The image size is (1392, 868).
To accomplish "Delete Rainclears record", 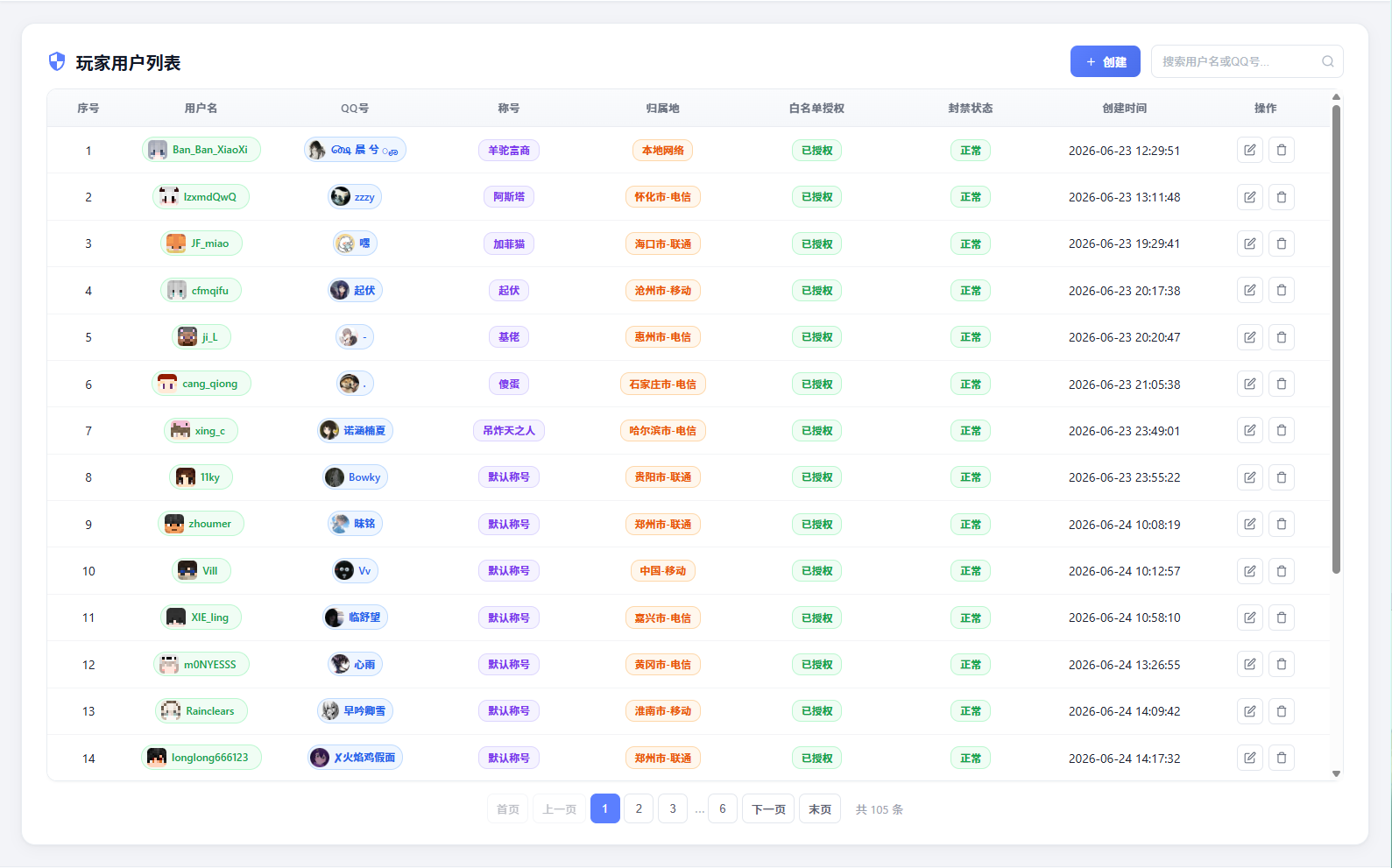I will tap(1282, 711).
